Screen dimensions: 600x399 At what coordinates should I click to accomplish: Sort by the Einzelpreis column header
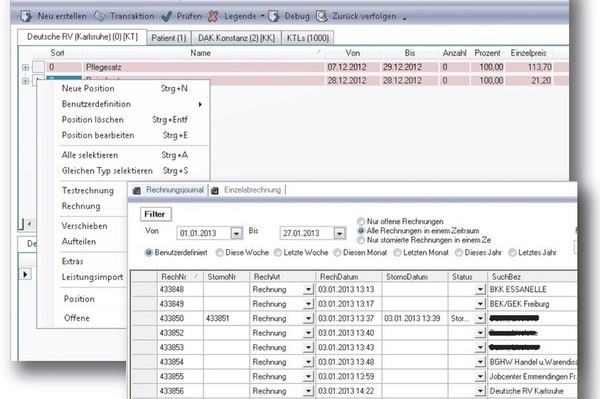point(528,53)
